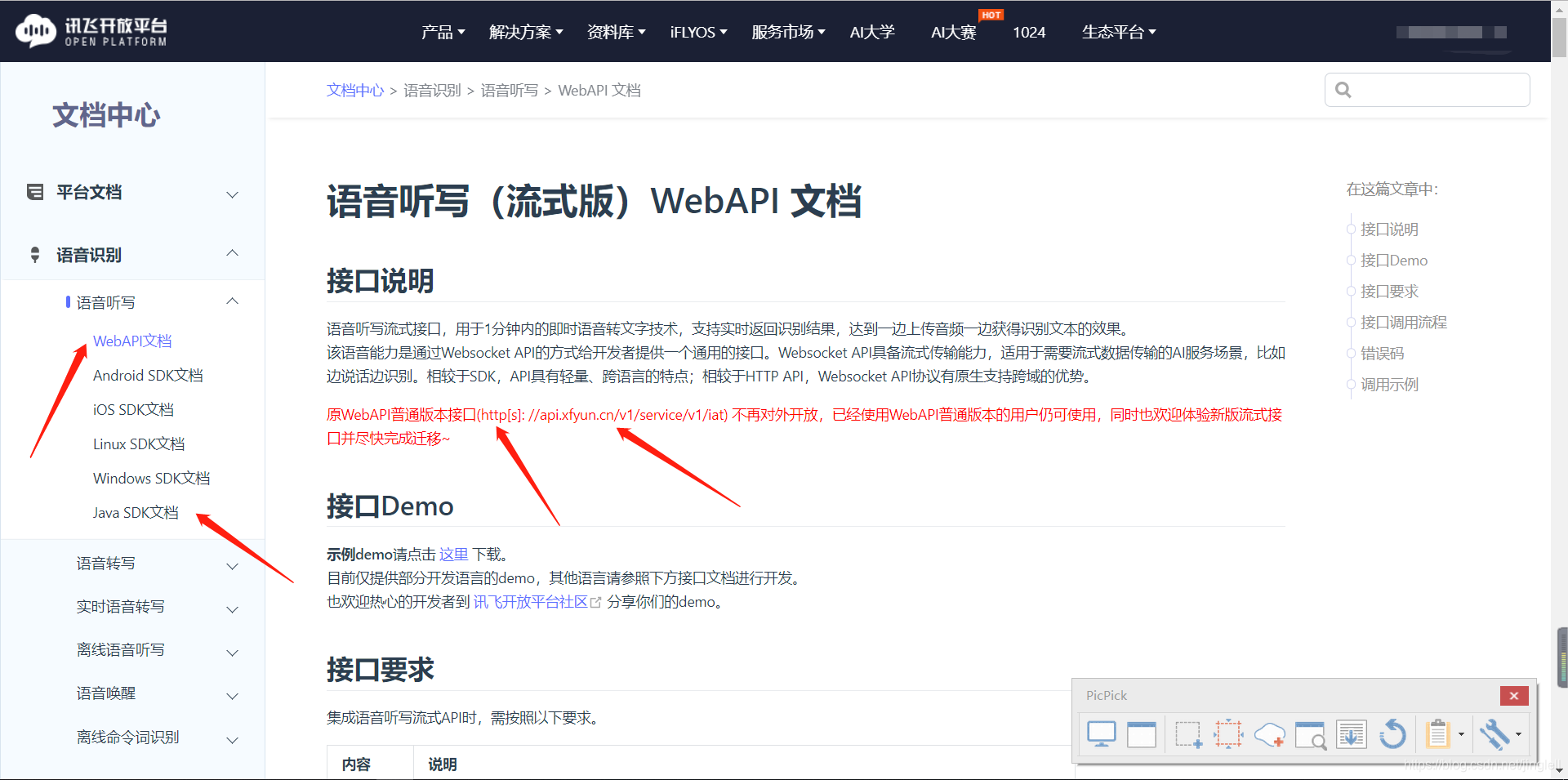Select Linux SDK文档 in sidebar
Viewport: 1568px width, 780px height.
139,443
